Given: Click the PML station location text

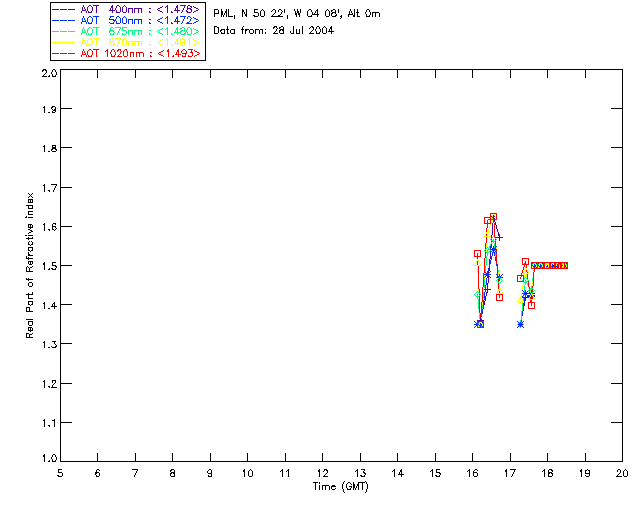Looking at the screenshot, I should pos(297,13).
